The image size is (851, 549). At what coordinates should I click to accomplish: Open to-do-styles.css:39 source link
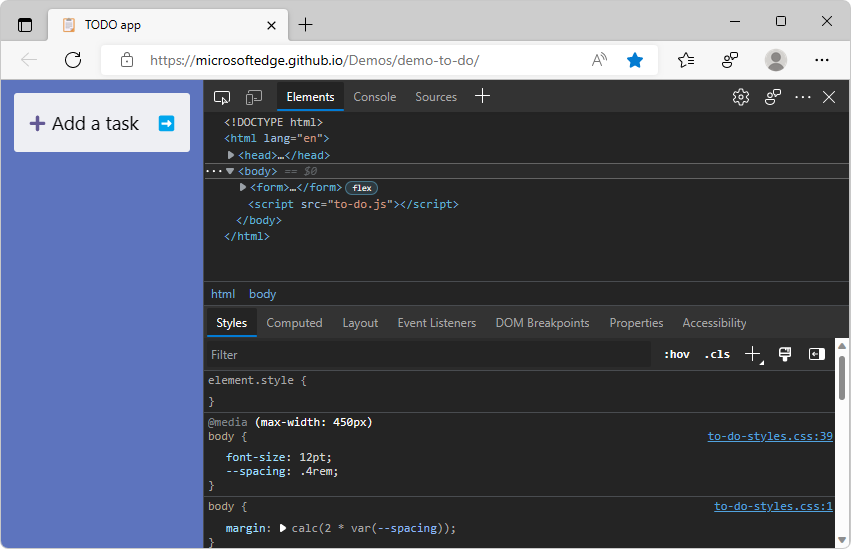pos(770,436)
